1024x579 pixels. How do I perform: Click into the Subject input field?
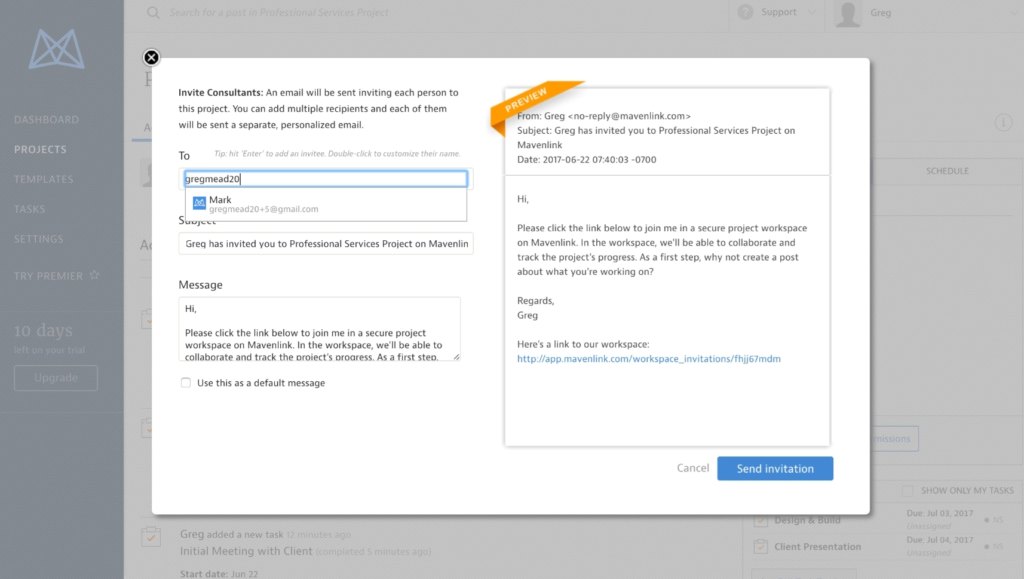(x=326, y=244)
